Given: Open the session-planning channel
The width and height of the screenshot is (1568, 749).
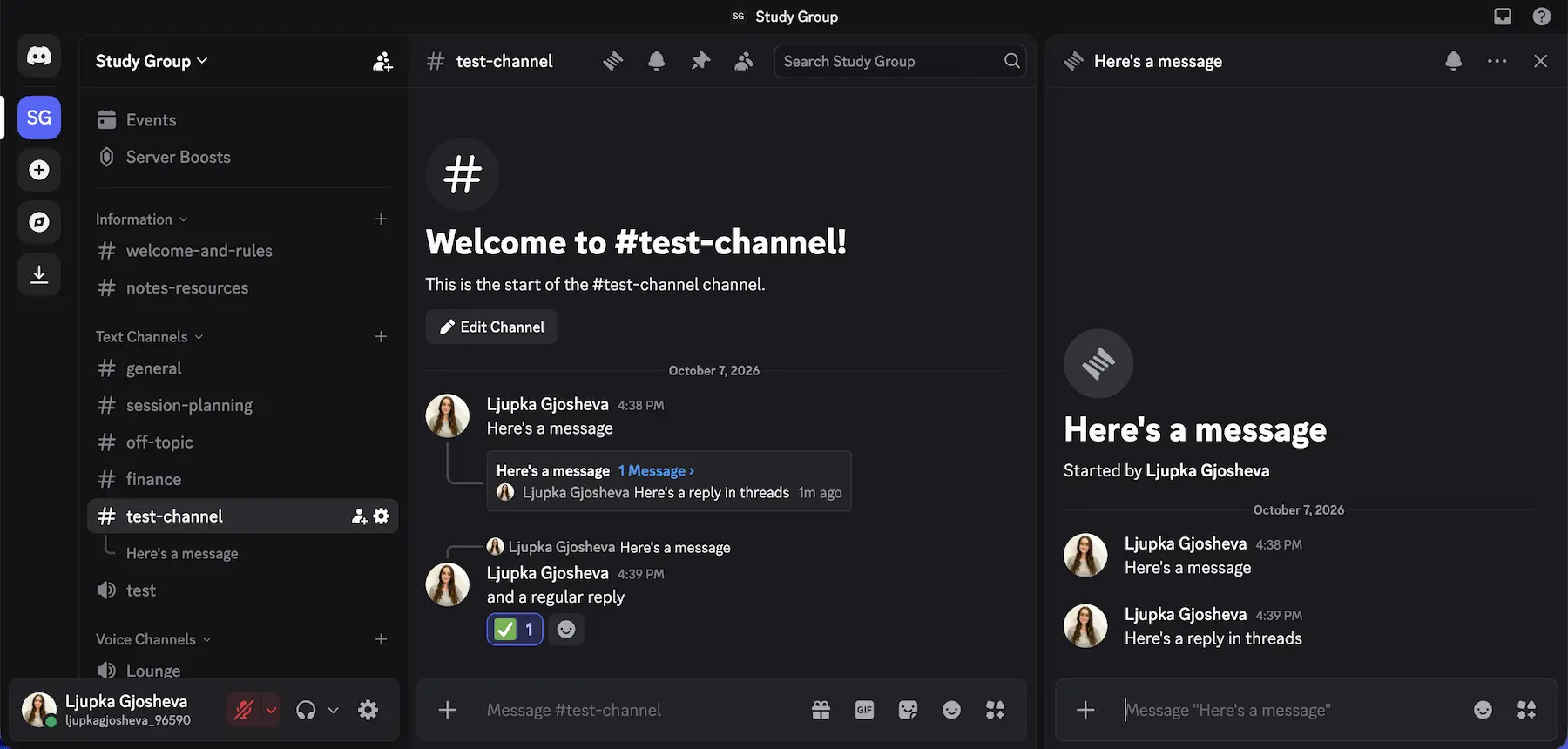Looking at the screenshot, I should point(243,405).
